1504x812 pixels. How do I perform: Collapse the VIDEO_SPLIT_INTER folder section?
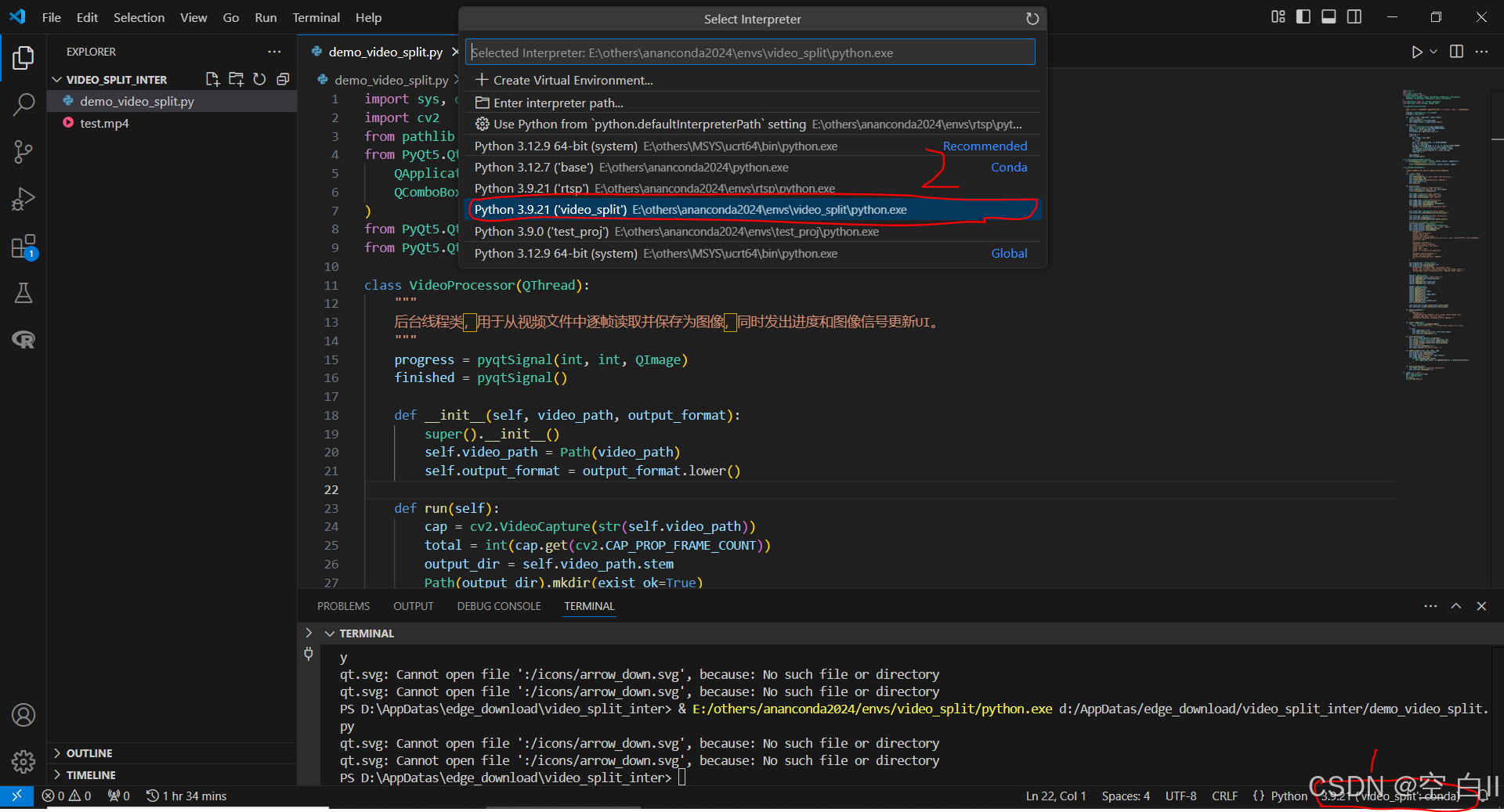pyautogui.click(x=56, y=80)
